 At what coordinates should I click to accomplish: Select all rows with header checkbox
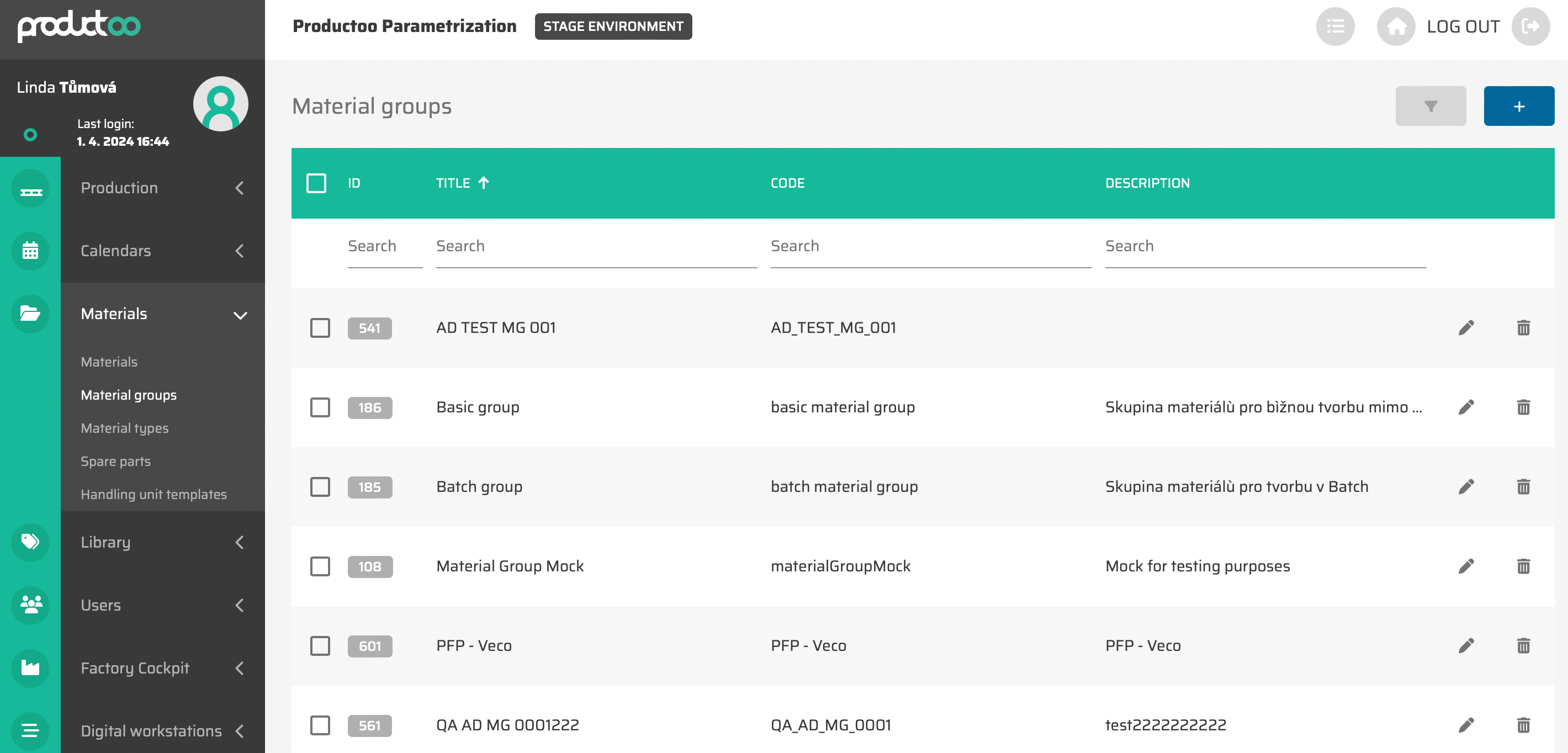click(x=316, y=183)
